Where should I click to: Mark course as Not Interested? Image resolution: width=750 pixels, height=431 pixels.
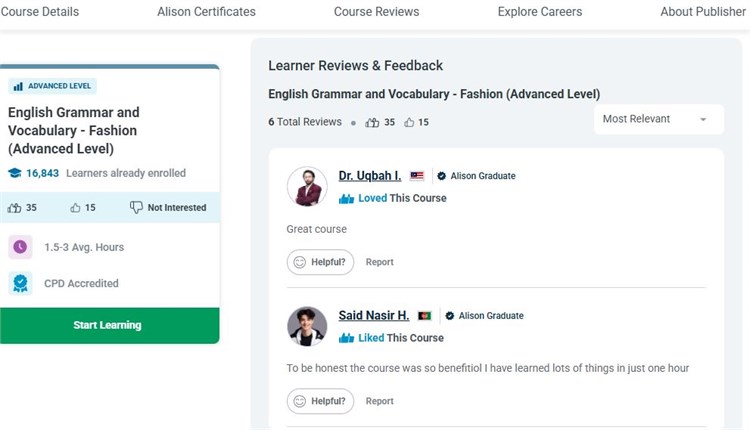(168, 208)
